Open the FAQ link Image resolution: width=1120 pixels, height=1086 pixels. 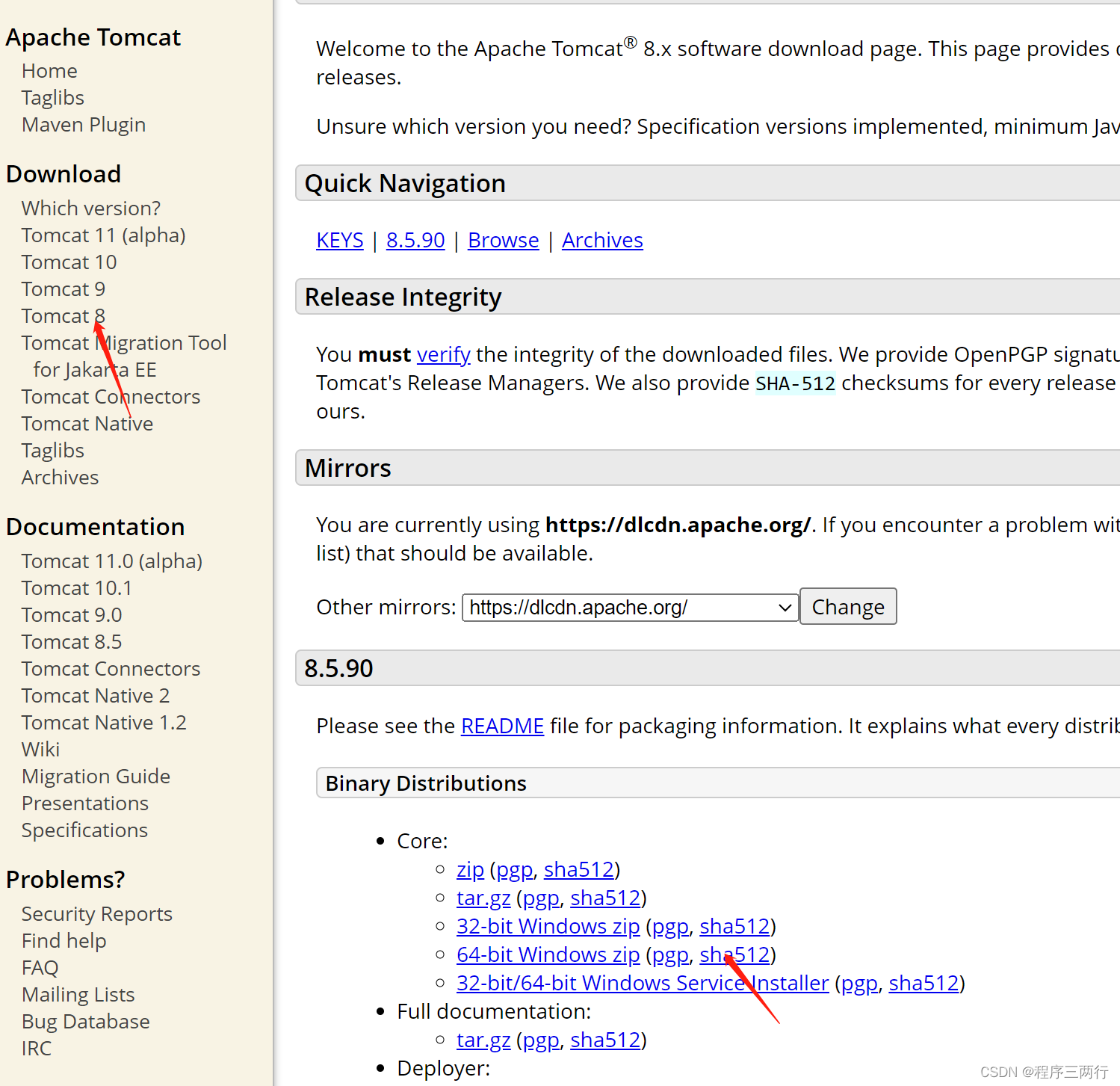pos(40,968)
